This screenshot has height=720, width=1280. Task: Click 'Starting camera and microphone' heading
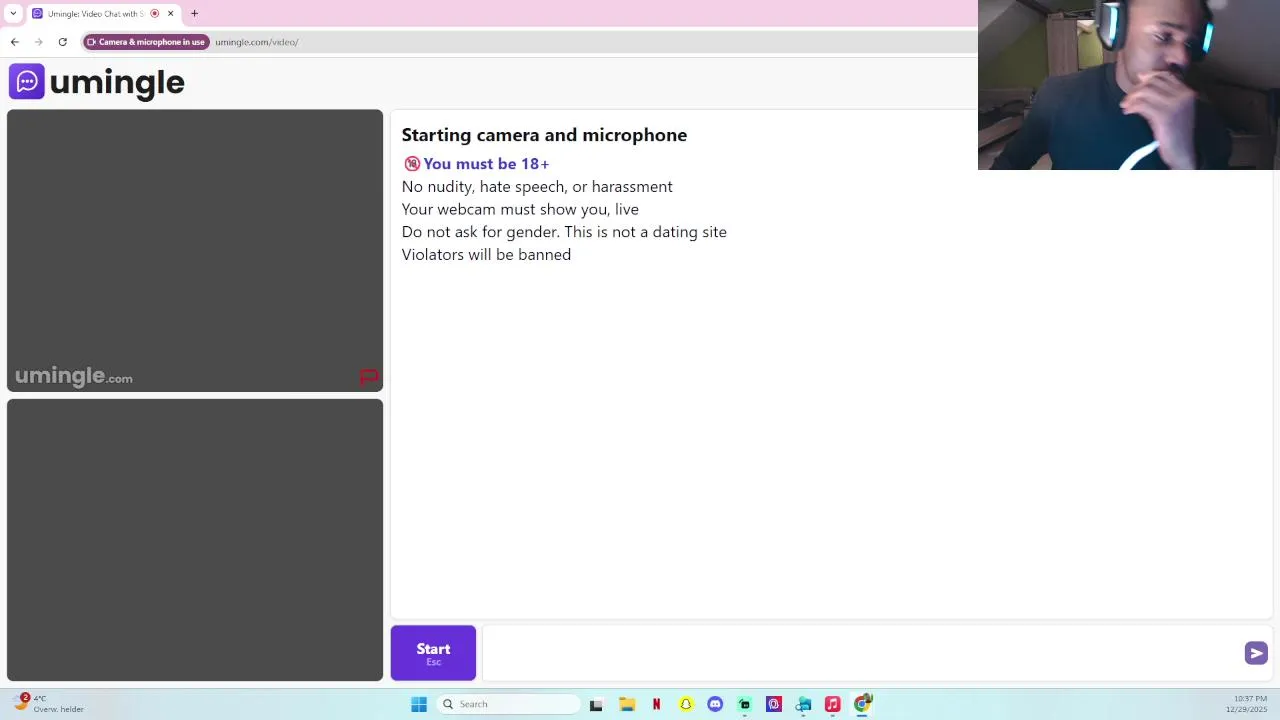coord(544,135)
